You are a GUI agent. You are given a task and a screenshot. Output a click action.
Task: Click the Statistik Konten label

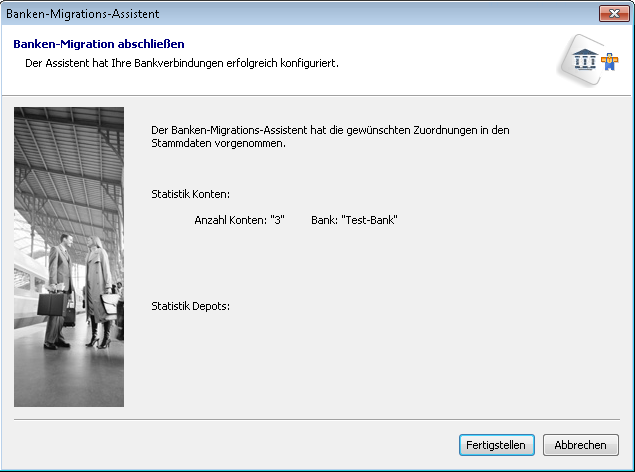(190, 193)
